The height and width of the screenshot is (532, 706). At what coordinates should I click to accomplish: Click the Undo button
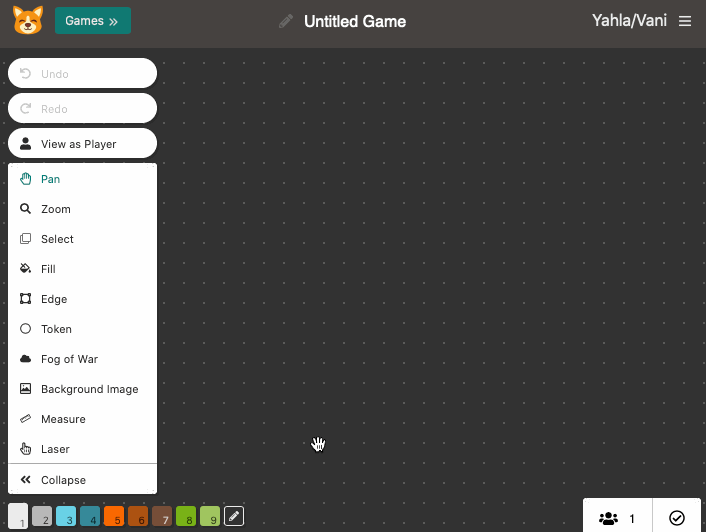[x=82, y=73]
